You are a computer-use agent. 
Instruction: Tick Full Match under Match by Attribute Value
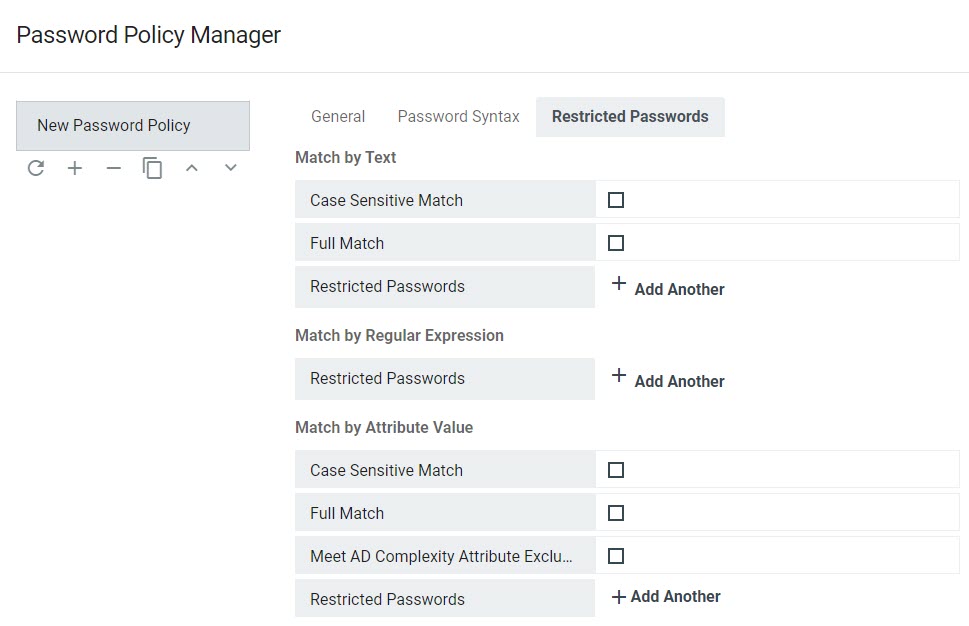pos(616,513)
